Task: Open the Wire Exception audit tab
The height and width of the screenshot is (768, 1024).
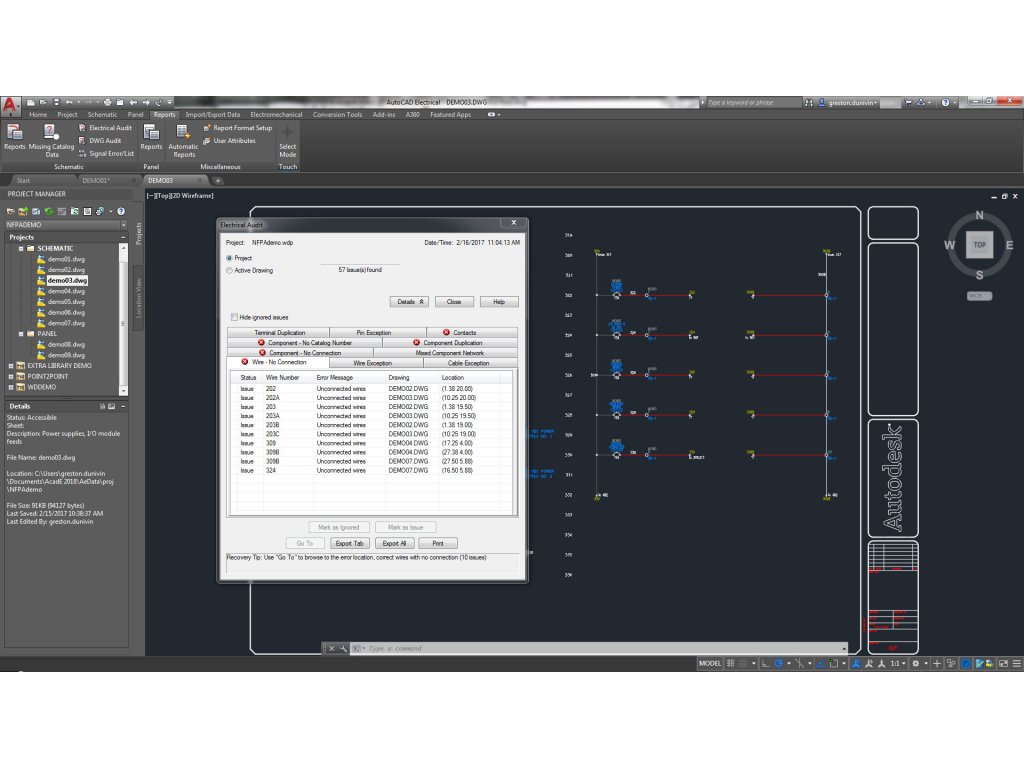Action: [376, 363]
